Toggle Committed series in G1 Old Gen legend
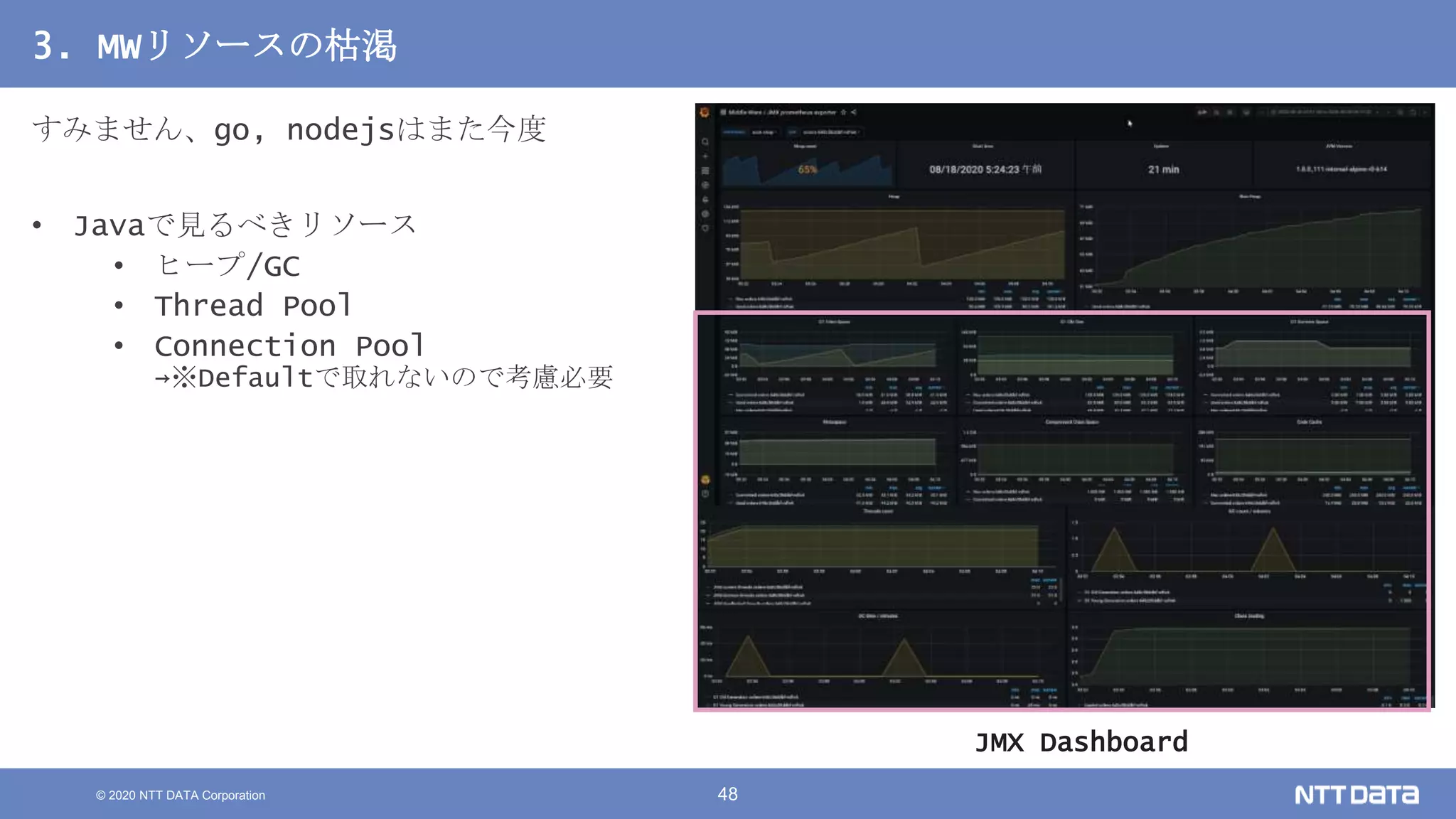The image size is (1456, 819). 1007,402
